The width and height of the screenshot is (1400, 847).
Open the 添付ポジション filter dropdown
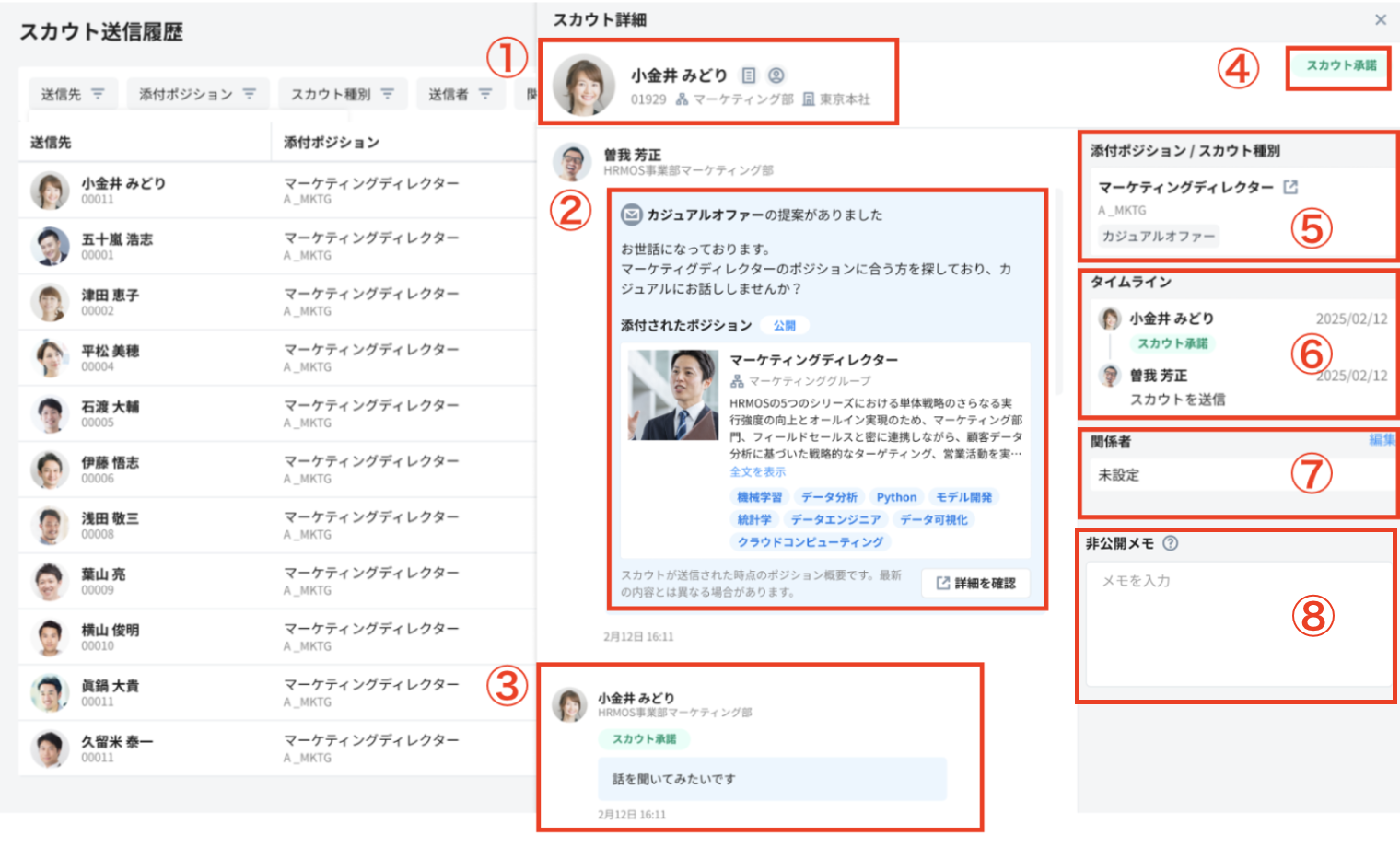coord(197,94)
